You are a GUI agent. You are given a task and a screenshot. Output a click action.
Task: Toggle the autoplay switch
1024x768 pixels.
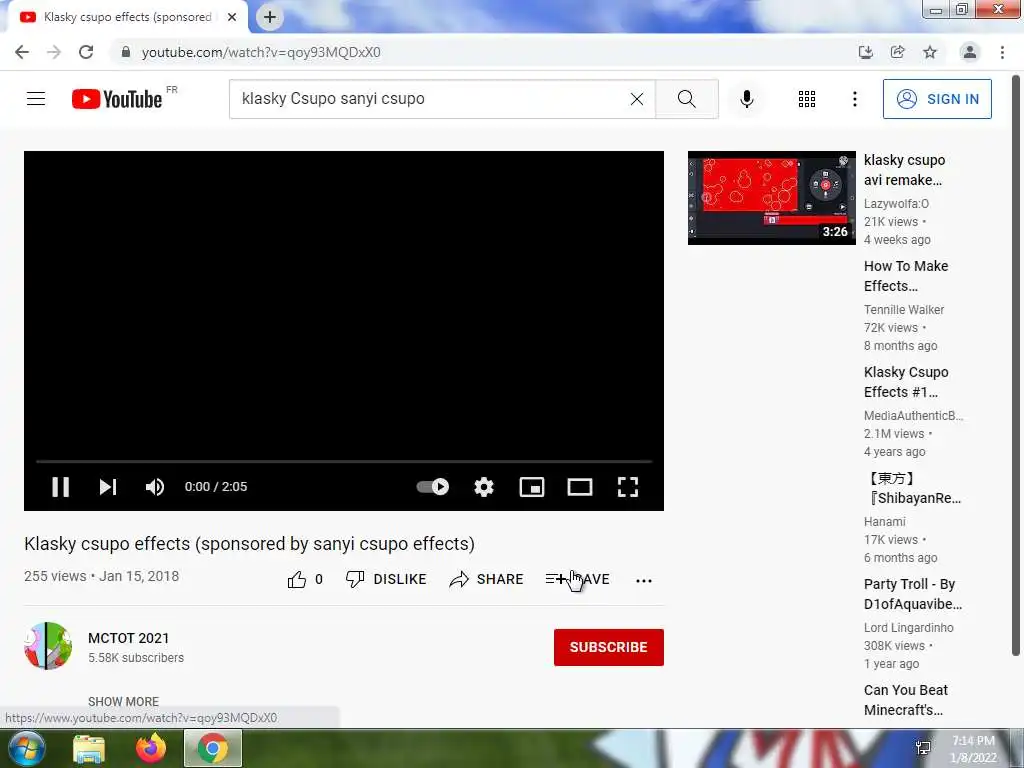(x=432, y=487)
